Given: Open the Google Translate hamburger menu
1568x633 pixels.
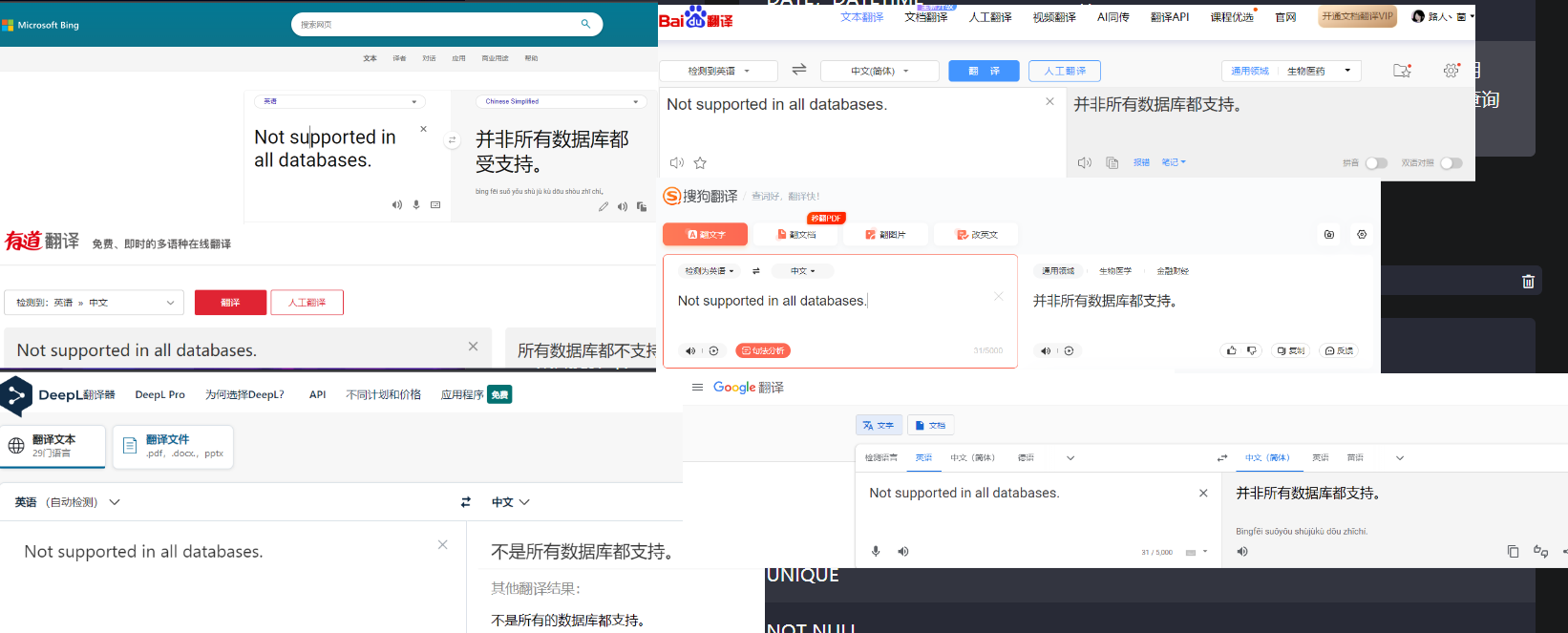Looking at the screenshot, I should coord(697,388).
